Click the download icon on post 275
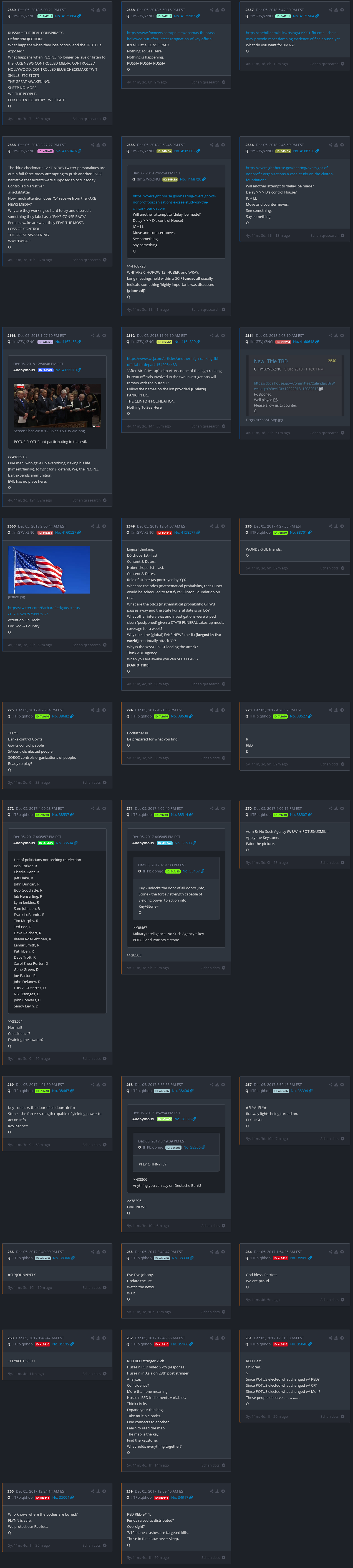The image size is (353, 1568). tap(98, 710)
